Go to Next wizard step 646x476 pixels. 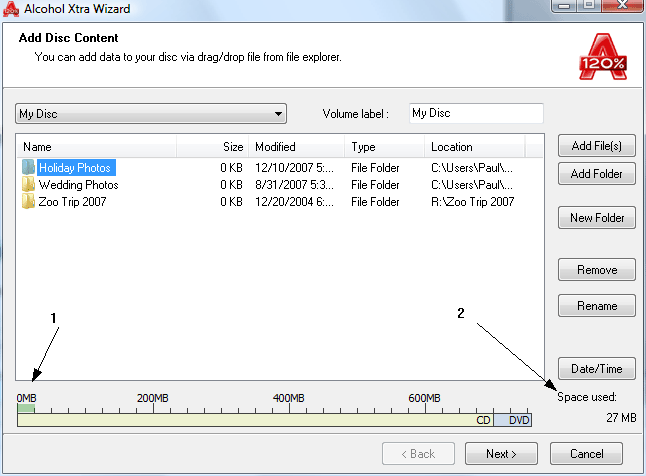[x=501, y=454]
